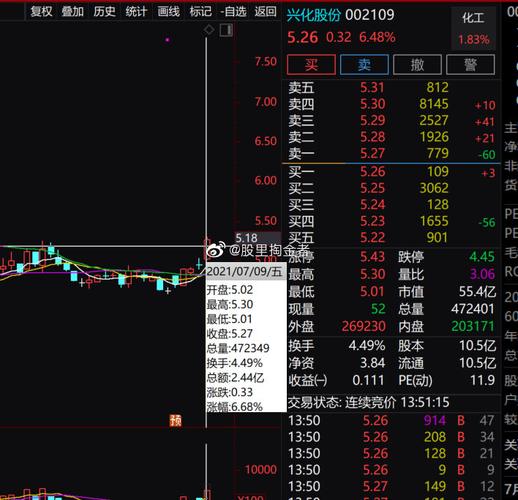Viewport: 518px width, 500px height.
Task: Select 买四 price 5.23
Action: pyautogui.click(x=372, y=221)
